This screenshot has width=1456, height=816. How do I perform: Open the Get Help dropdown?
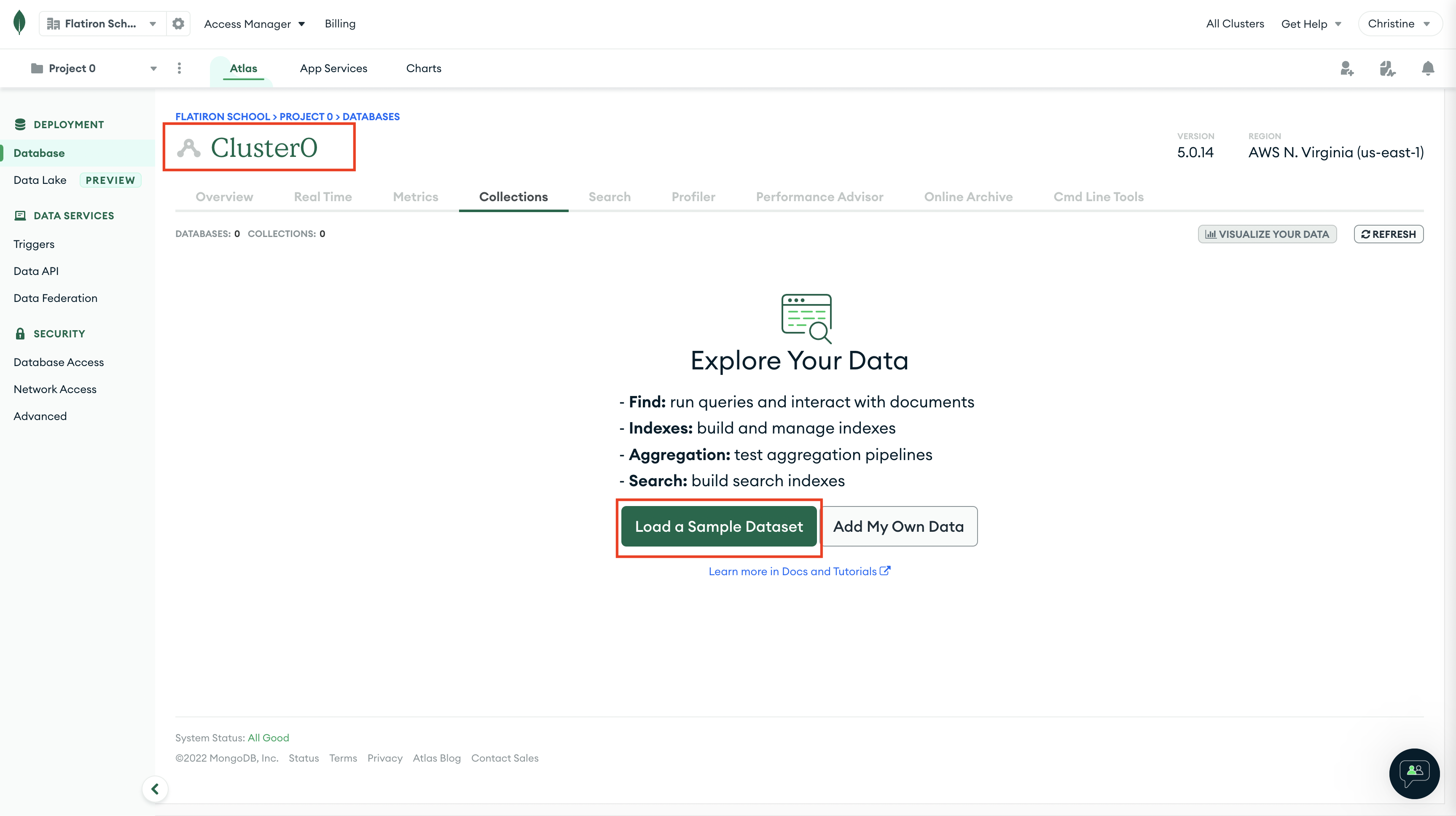point(1311,23)
